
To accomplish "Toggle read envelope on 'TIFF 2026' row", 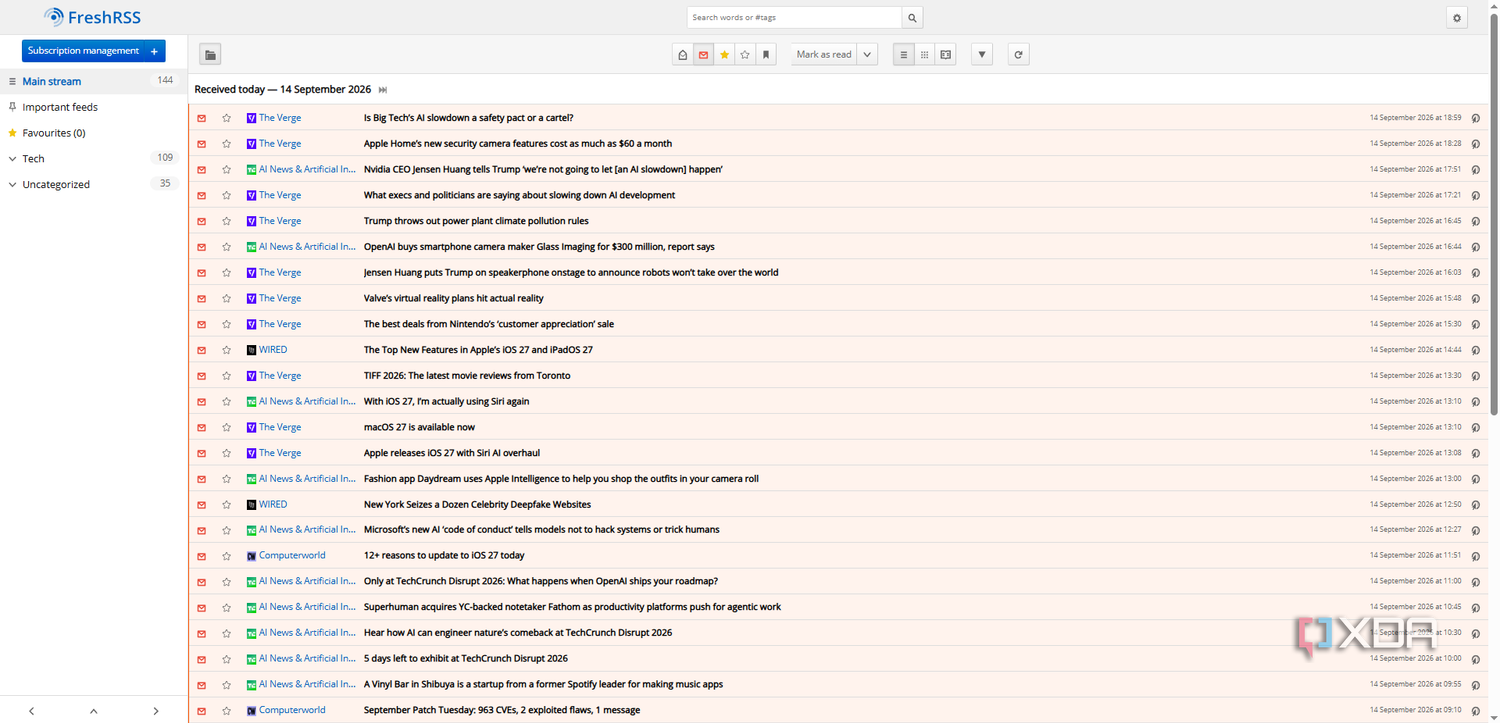I will (202, 376).
